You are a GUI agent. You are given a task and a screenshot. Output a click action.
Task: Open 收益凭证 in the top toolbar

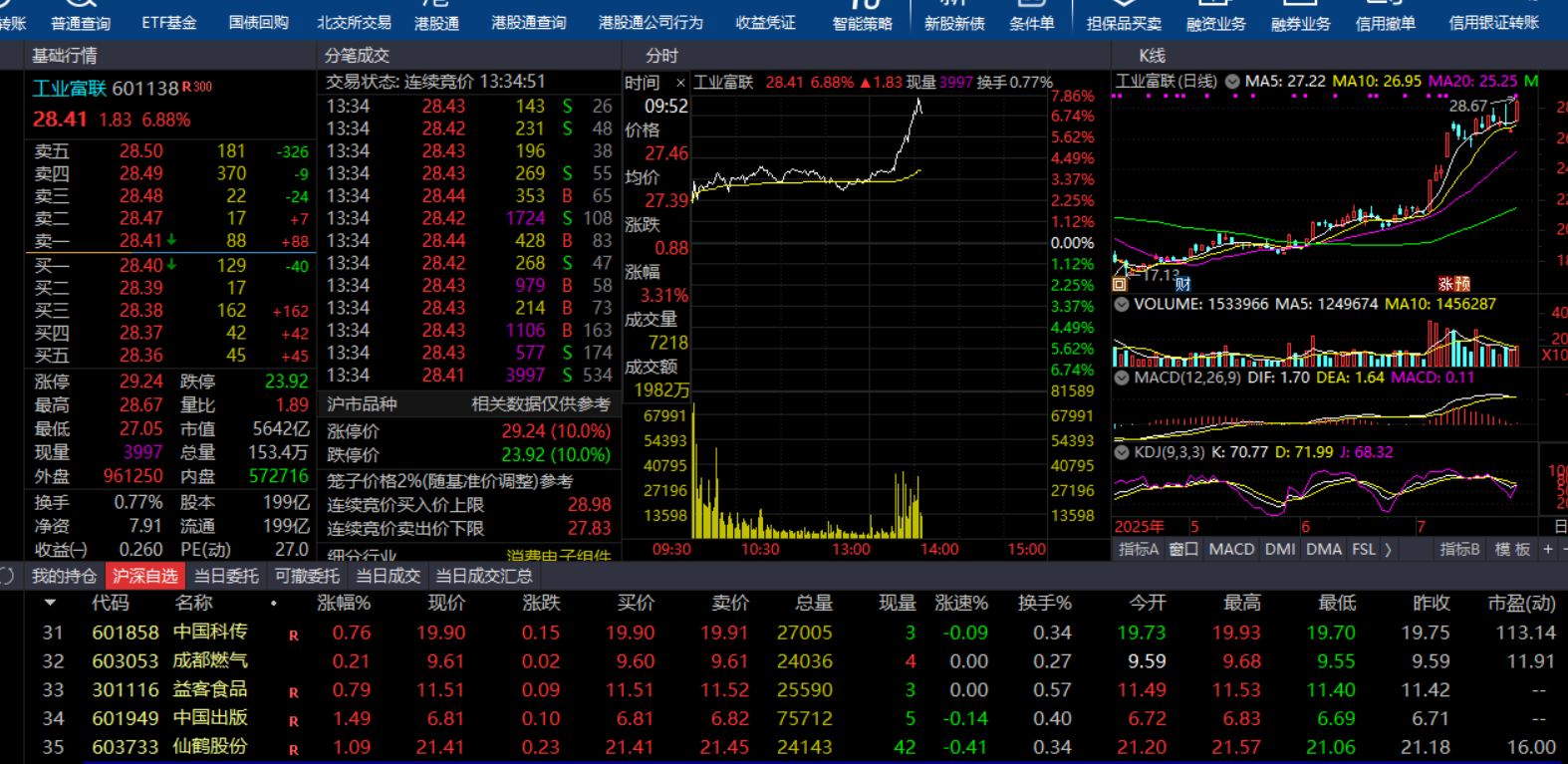point(765,22)
